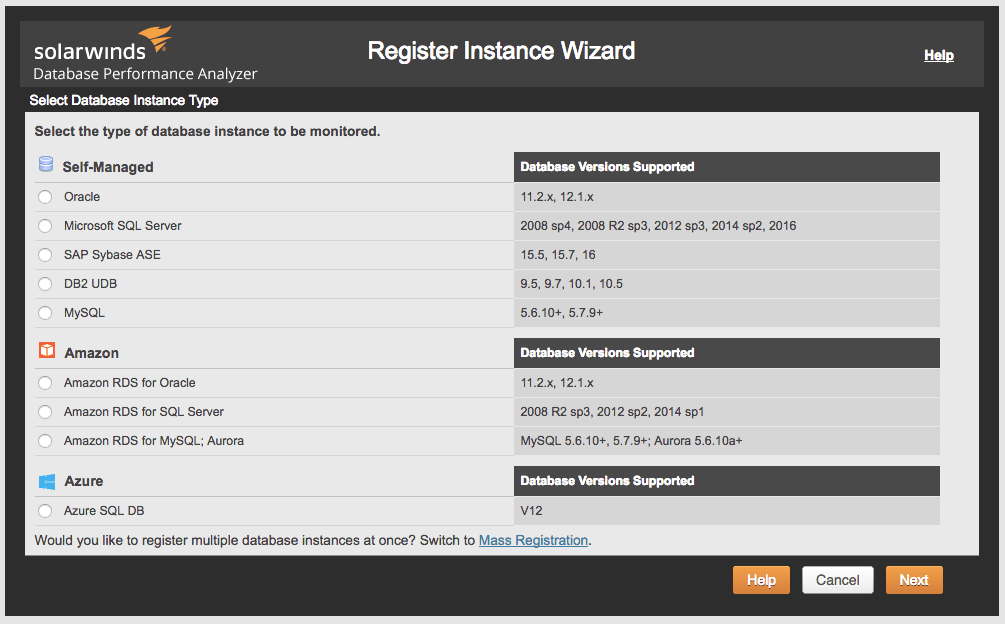The height and width of the screenshot is (624, 1005).
Task: Click the 'Amazon' section heading
Action: coord(91,353)
